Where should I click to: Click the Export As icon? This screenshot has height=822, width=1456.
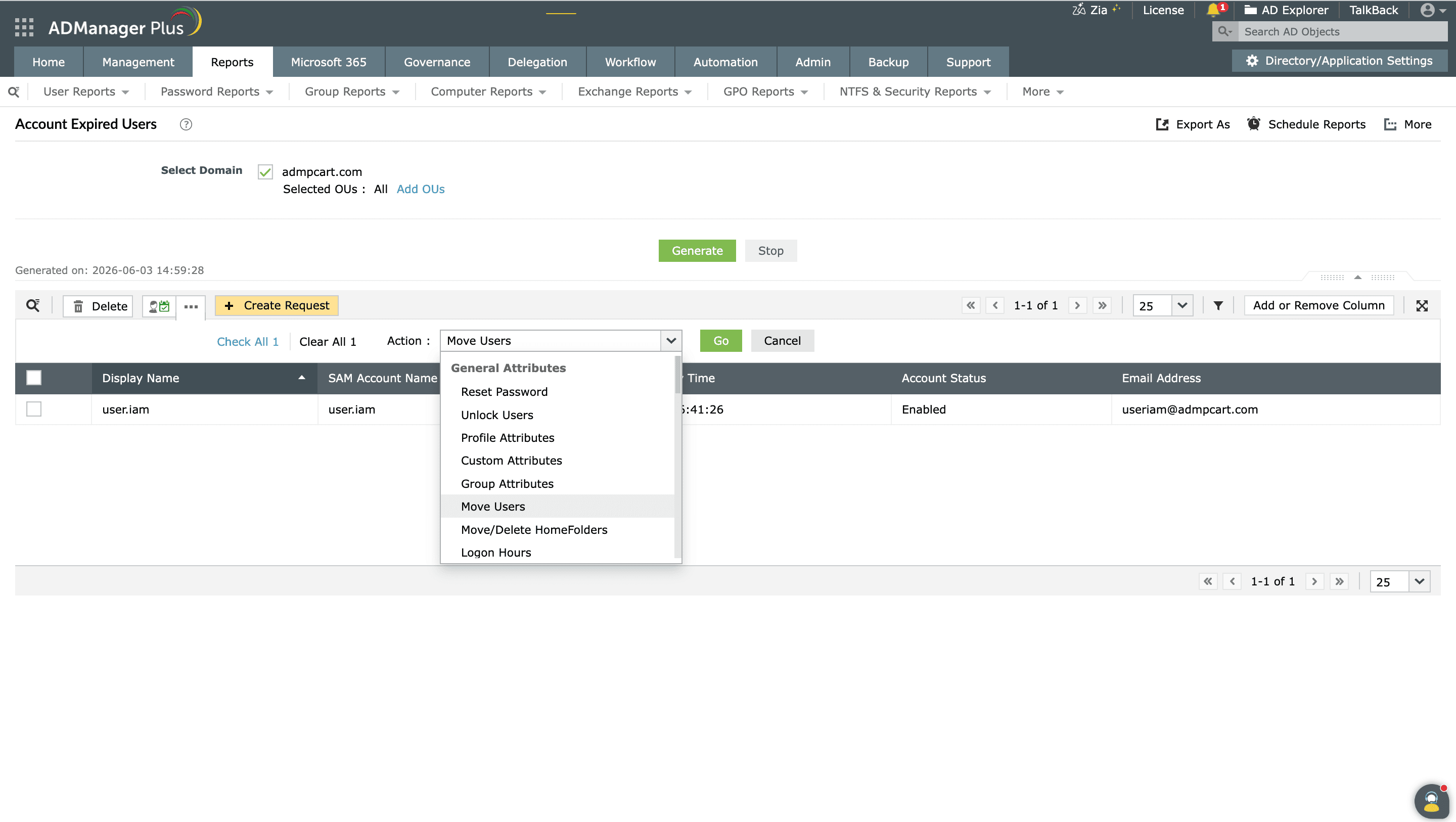(1162, 124)
